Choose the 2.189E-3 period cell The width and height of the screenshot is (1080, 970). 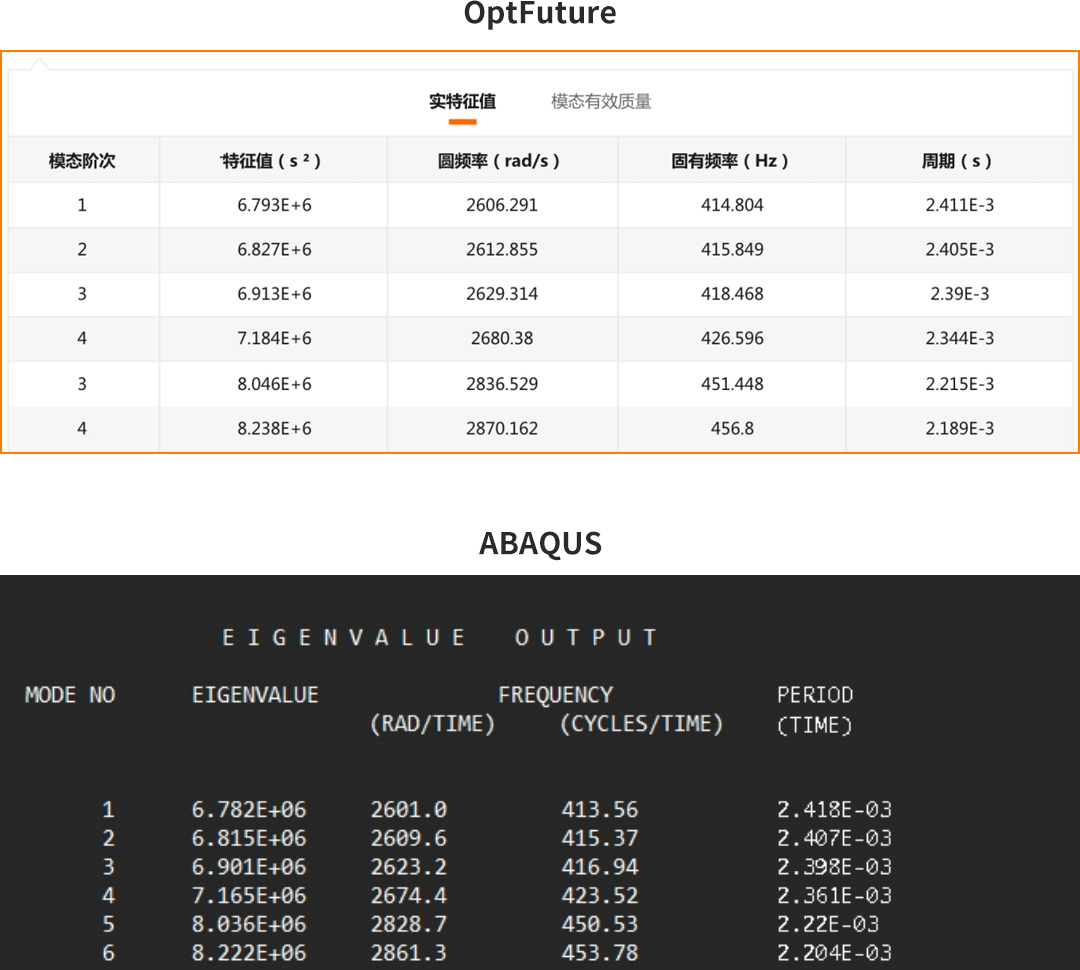[x=959, y=429]
